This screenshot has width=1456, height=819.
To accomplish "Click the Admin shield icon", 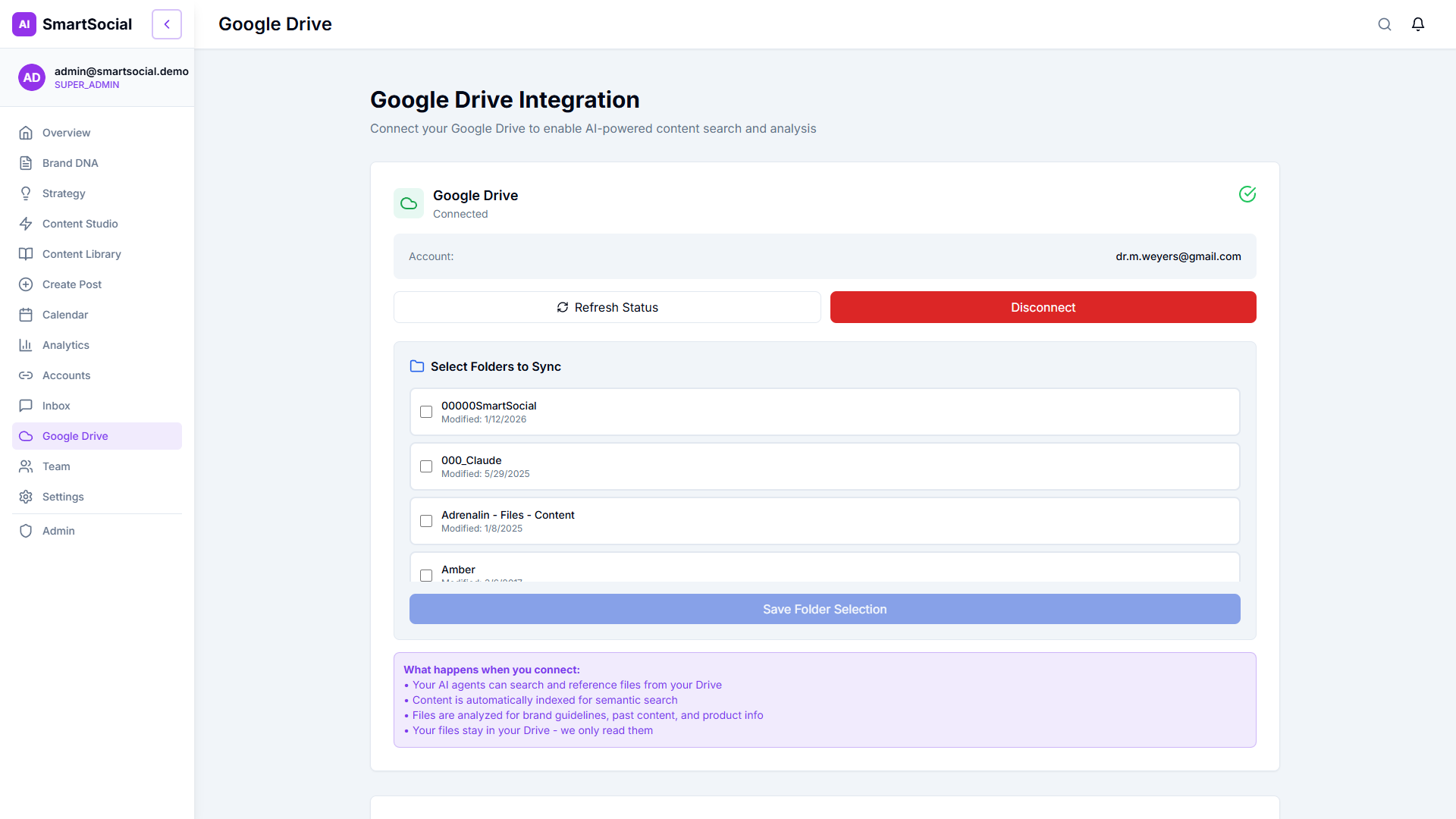I will click(26, 531).
